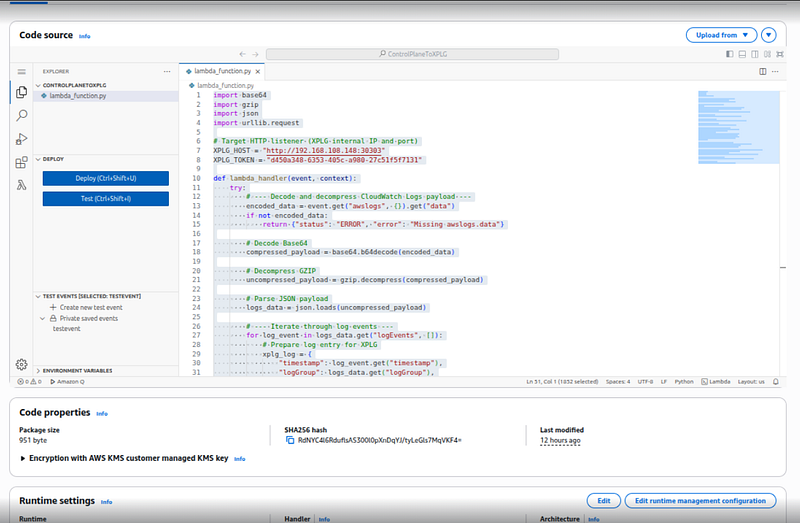
Task: Open the Extensions icon in activity bar
Action: coord(21,162)
